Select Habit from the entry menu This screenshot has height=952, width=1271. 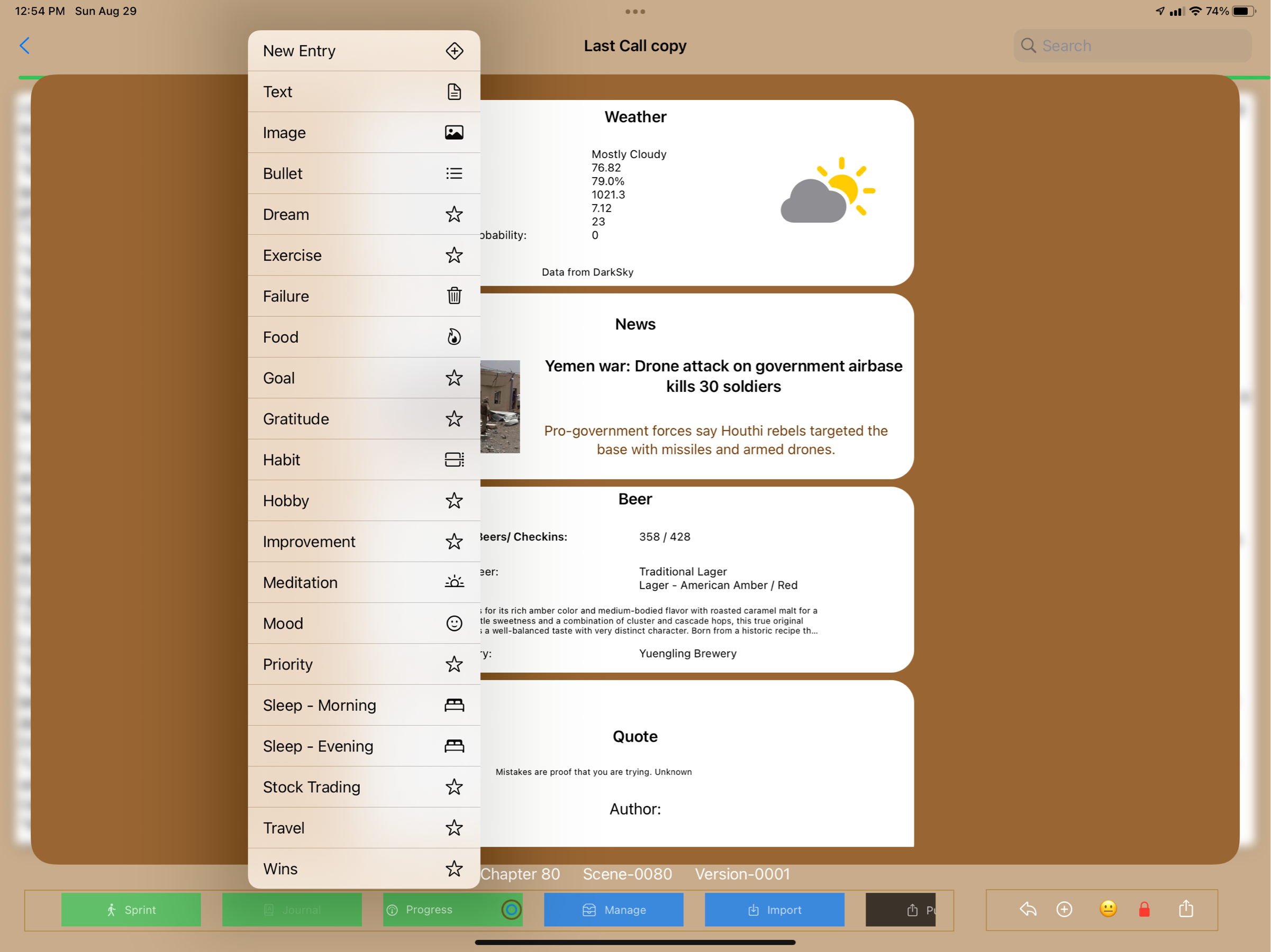click(x=363, y=460)
